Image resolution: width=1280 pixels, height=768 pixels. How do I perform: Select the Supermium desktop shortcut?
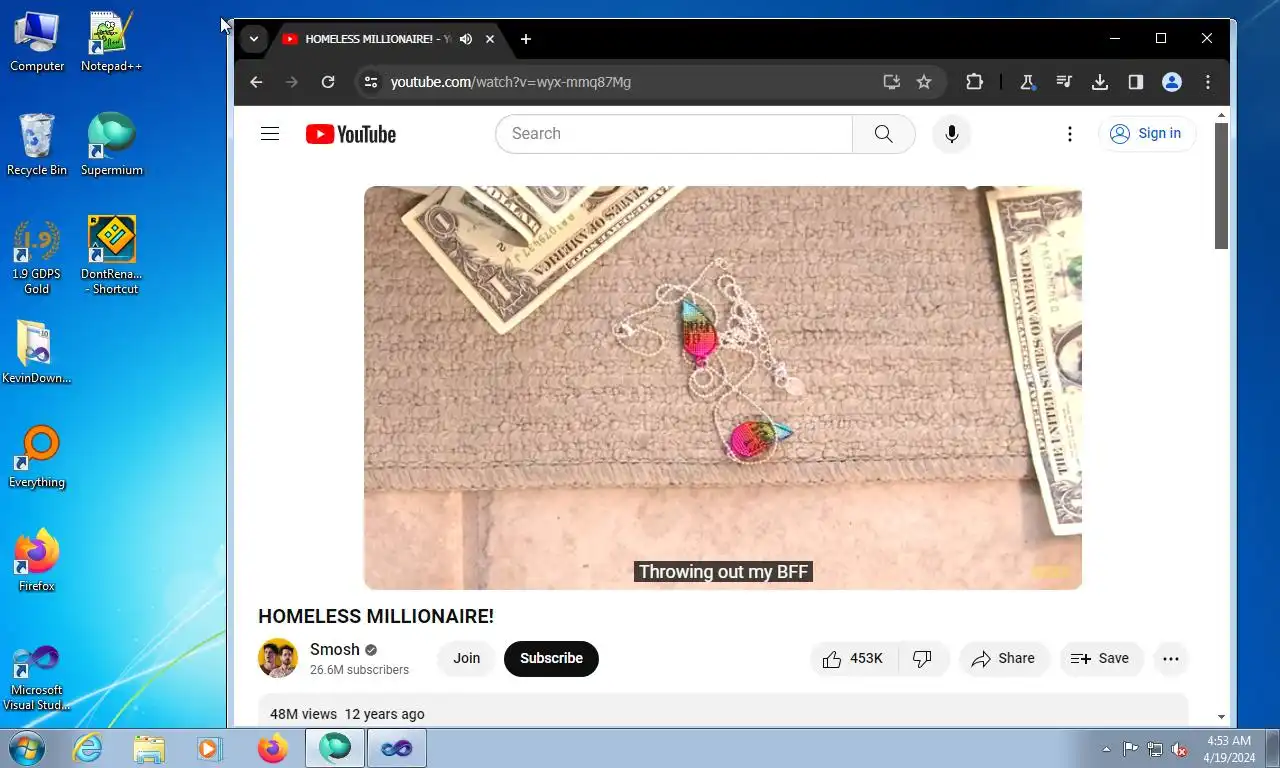(111, 146)
